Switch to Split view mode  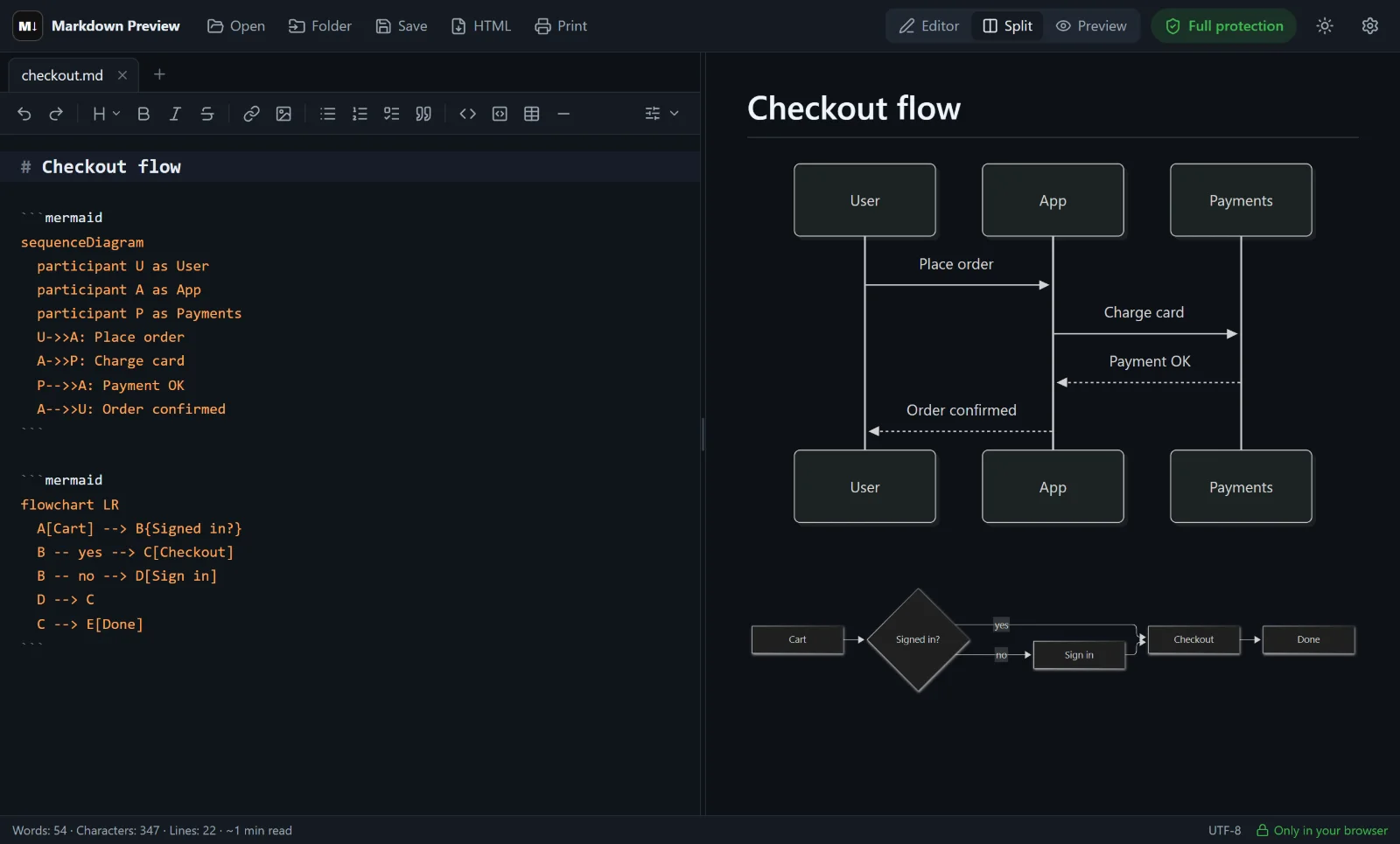click(x=1007, y=26)
